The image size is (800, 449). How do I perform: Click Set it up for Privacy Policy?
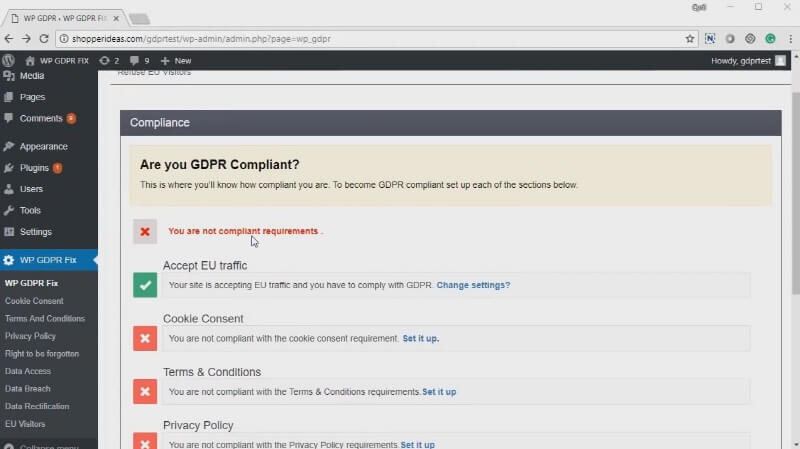click(417, 444)
